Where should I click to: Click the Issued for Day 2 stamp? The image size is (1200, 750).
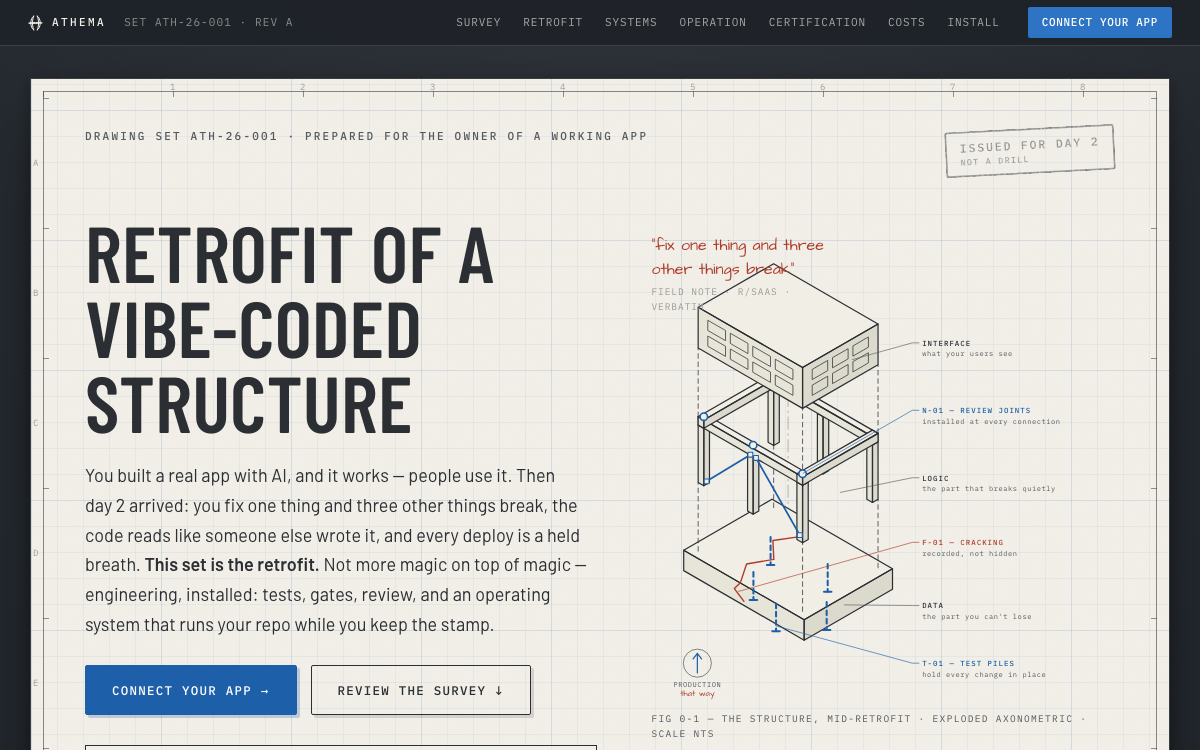coord(1029,151)
